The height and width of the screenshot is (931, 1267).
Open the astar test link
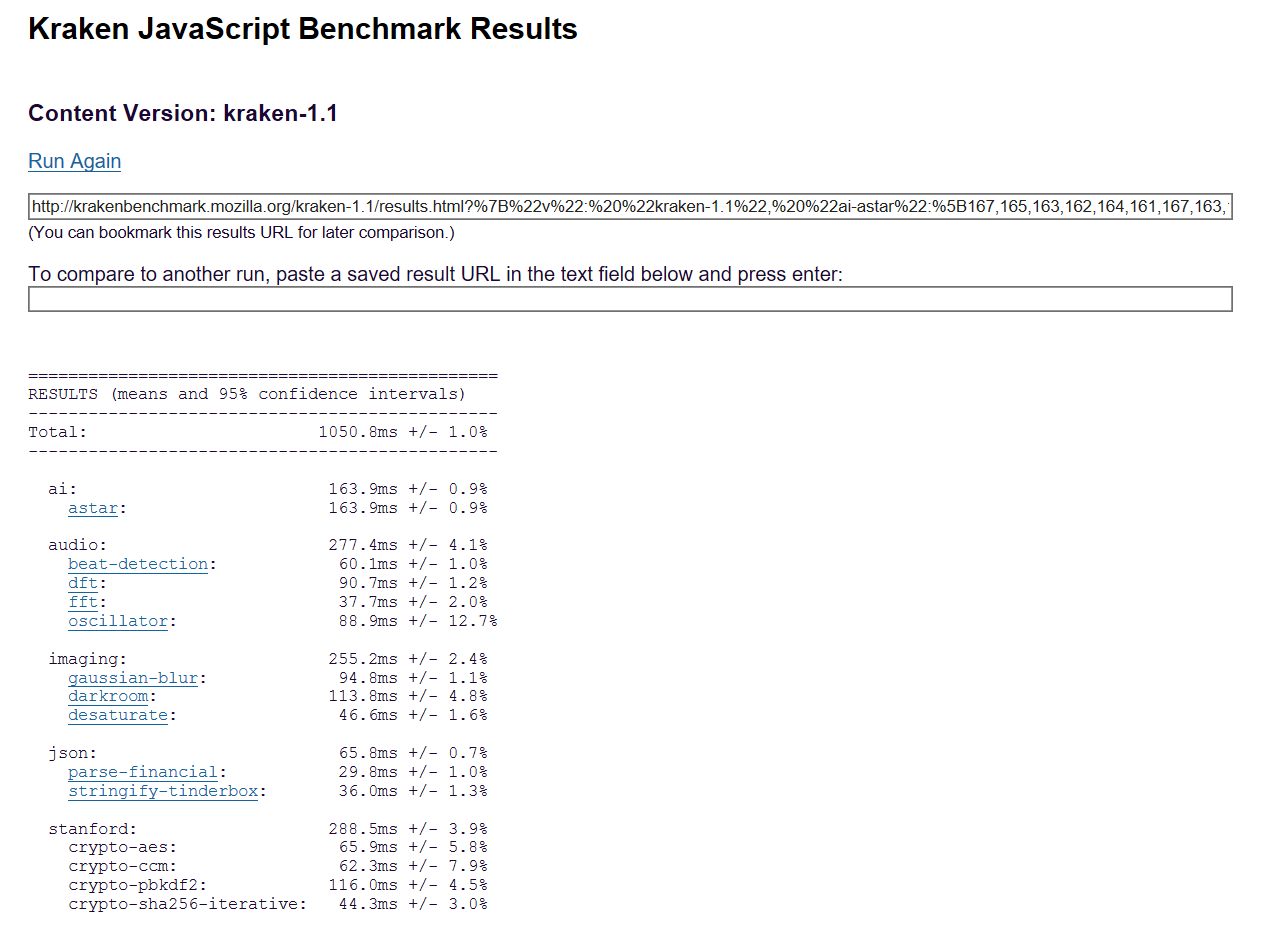click(93, 508)
